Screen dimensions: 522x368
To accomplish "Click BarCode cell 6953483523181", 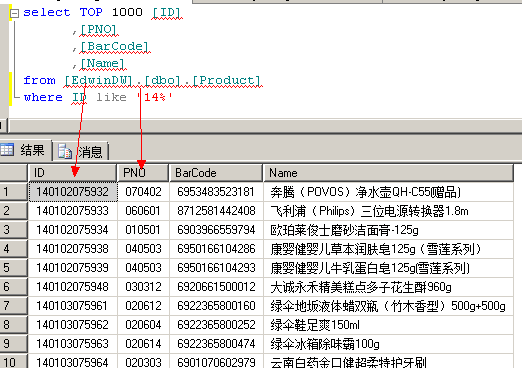I will (216, 192).
